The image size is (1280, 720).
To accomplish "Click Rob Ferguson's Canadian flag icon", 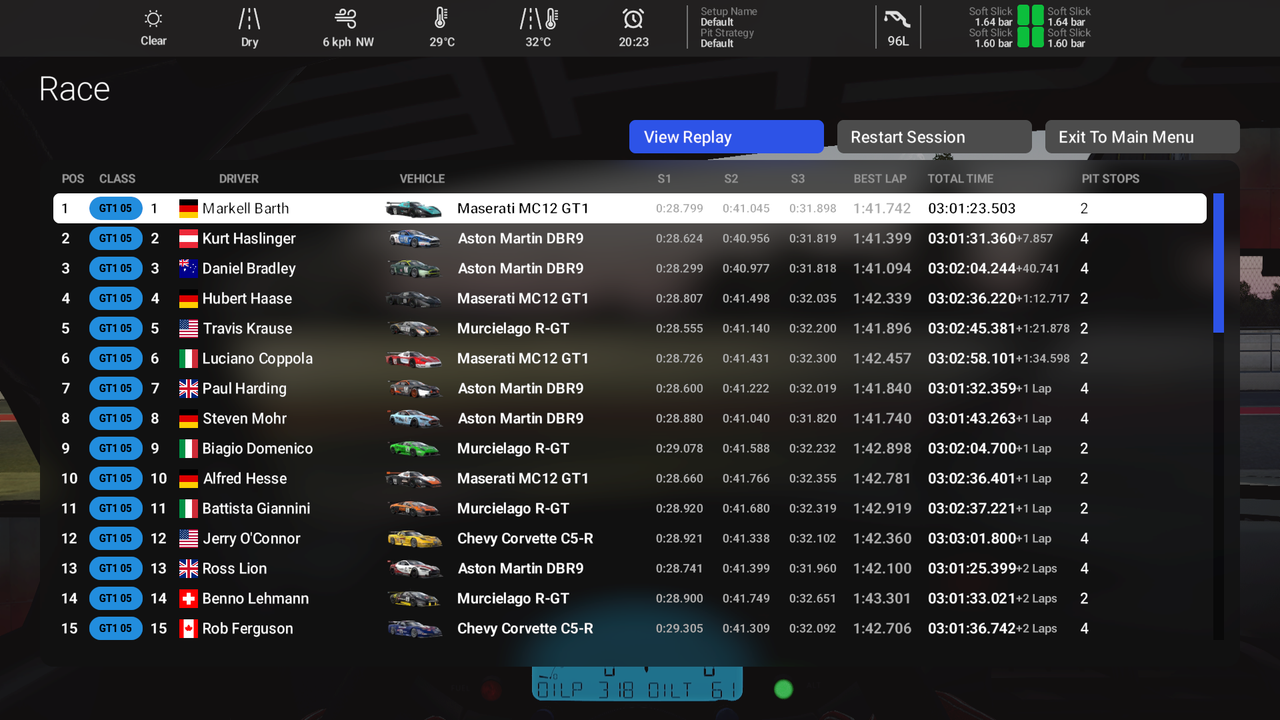I will pos(188,629).
